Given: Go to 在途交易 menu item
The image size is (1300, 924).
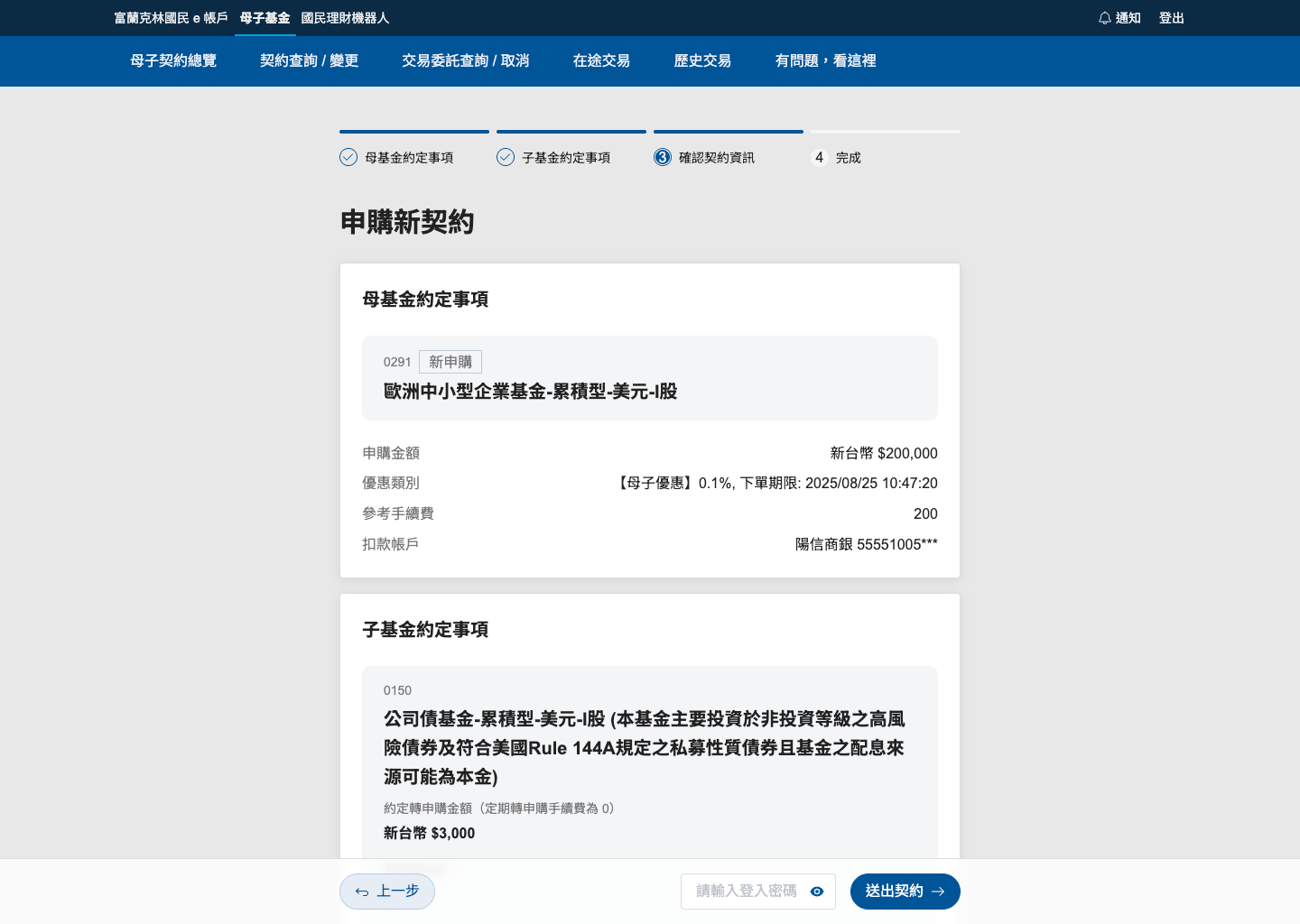Looking at the screenshot, I should pos(601,60).
